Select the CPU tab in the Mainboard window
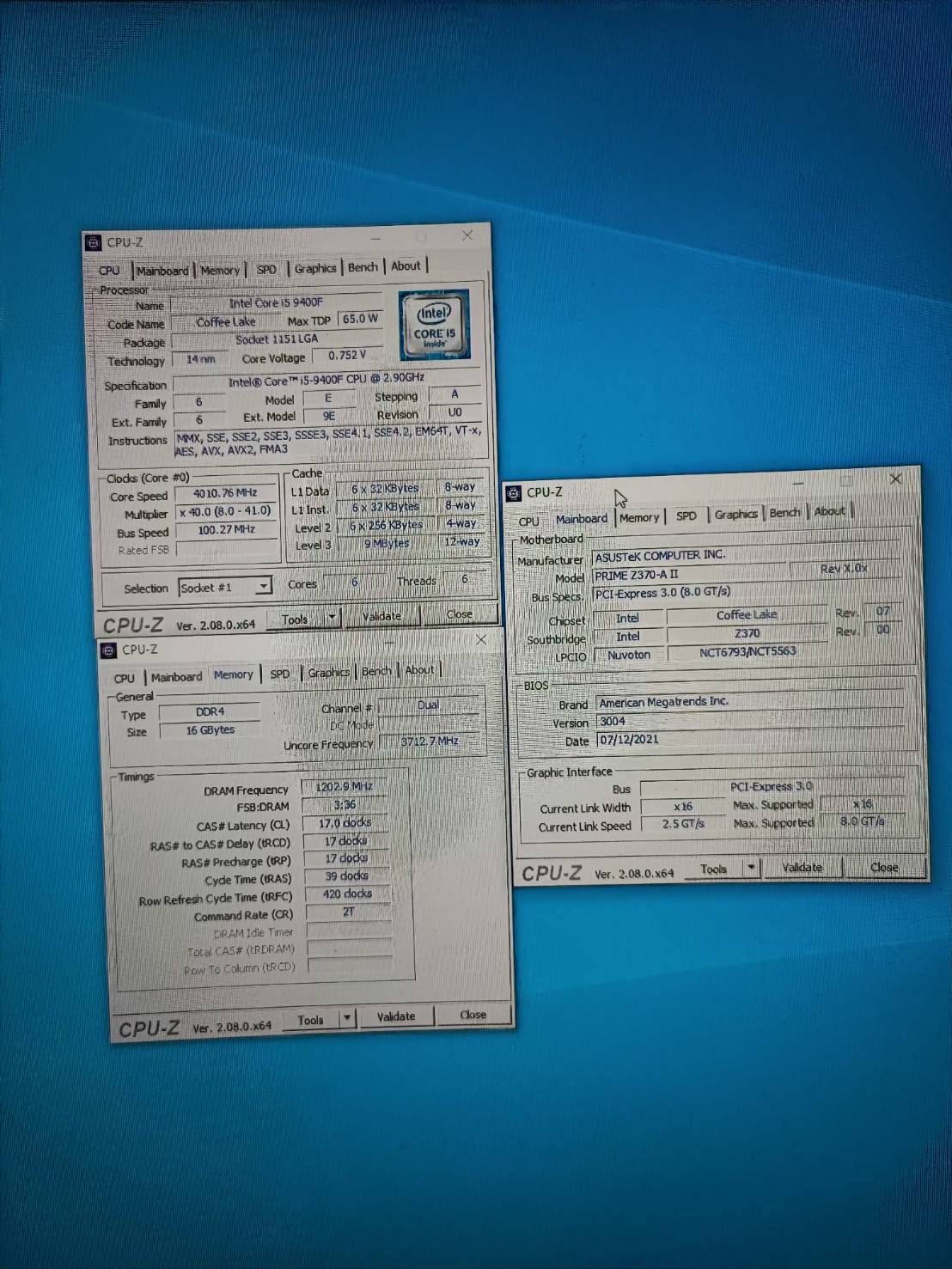Viewport: 952px width, 1269px height. pos(529,522)
